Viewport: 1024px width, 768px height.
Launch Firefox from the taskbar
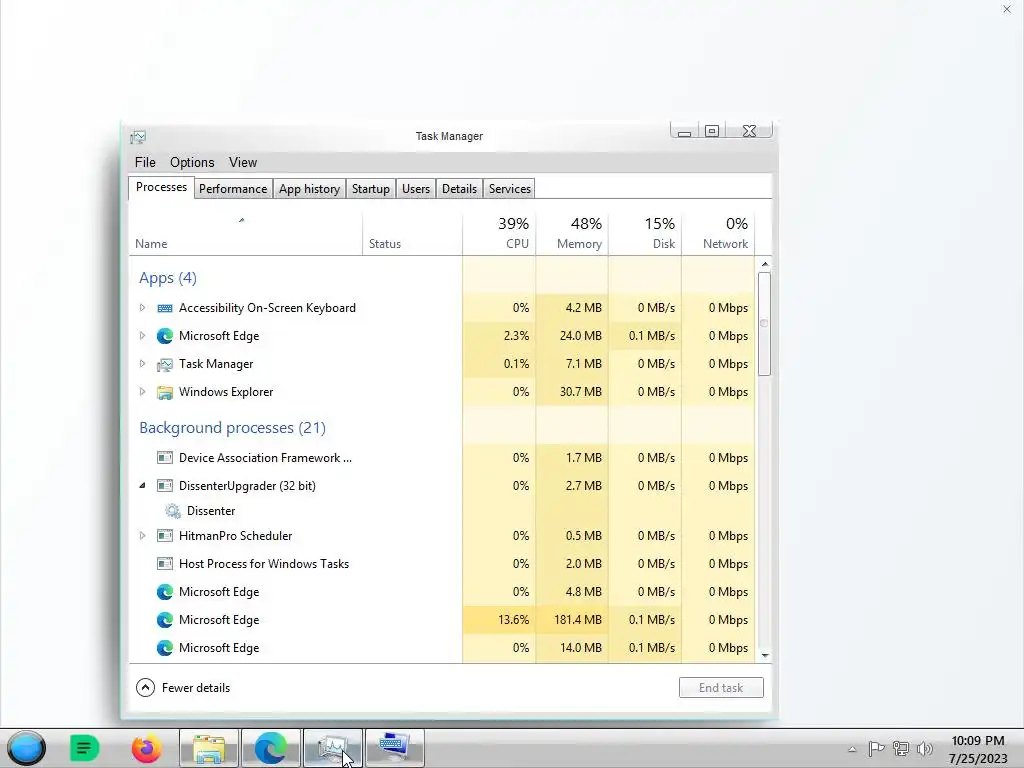tap(146, 748)
